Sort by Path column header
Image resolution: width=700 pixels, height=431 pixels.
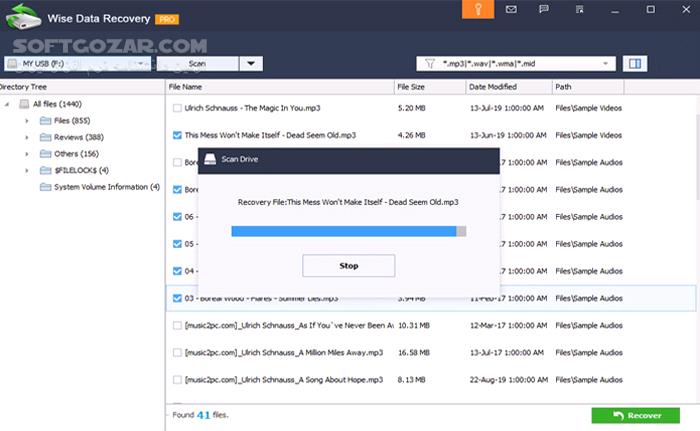tap(588, 87)
